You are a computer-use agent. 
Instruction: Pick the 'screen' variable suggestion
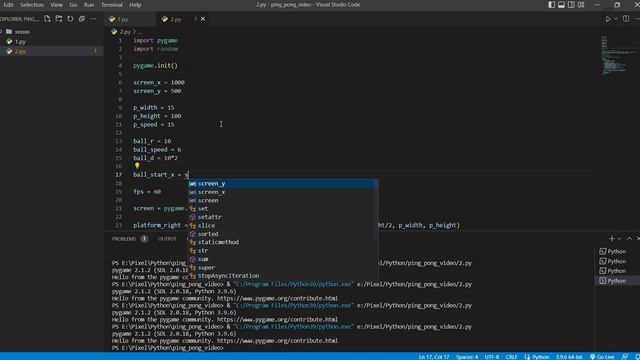click(x=282, y=200)
